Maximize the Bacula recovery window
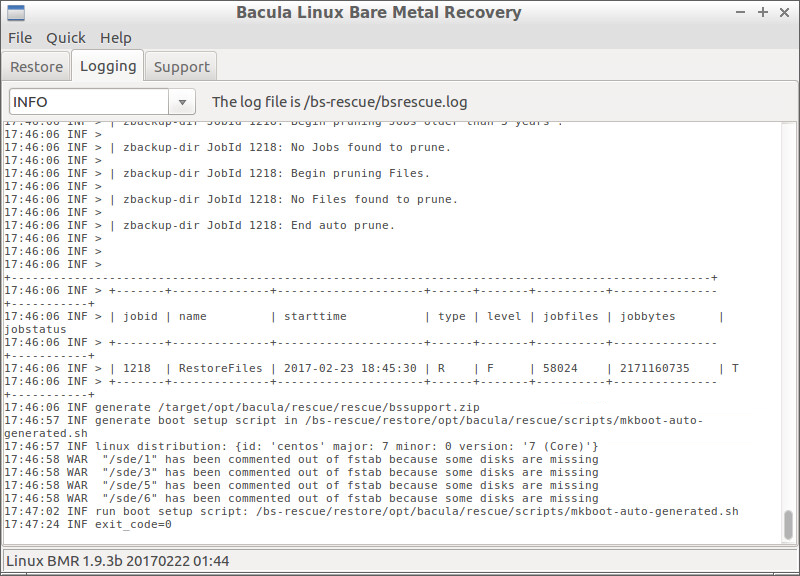 point(763,12)
